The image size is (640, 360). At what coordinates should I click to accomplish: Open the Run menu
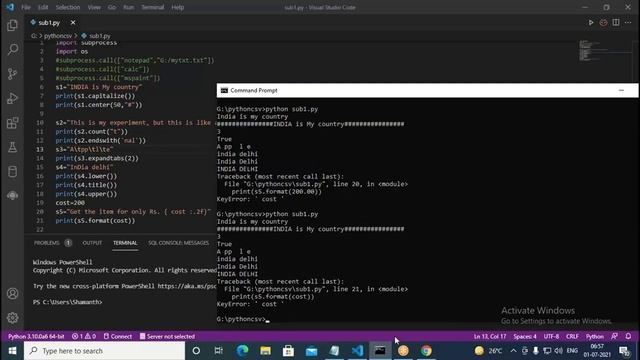point(129,7)
